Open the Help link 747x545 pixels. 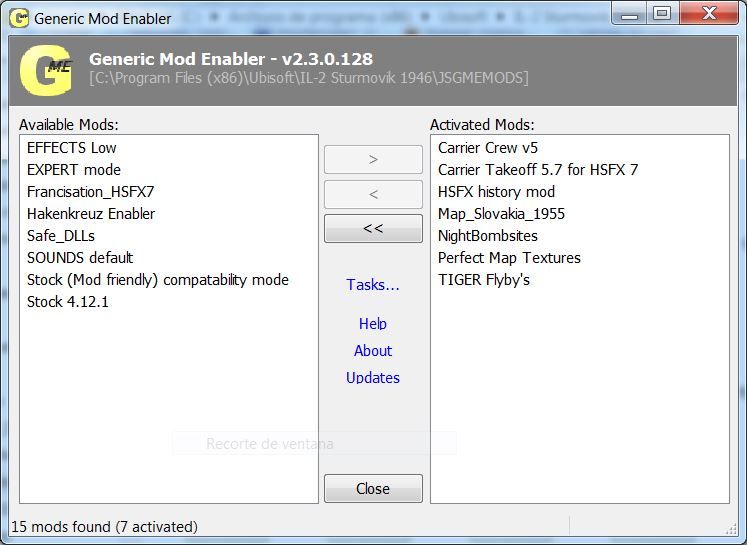coord(373,324)
